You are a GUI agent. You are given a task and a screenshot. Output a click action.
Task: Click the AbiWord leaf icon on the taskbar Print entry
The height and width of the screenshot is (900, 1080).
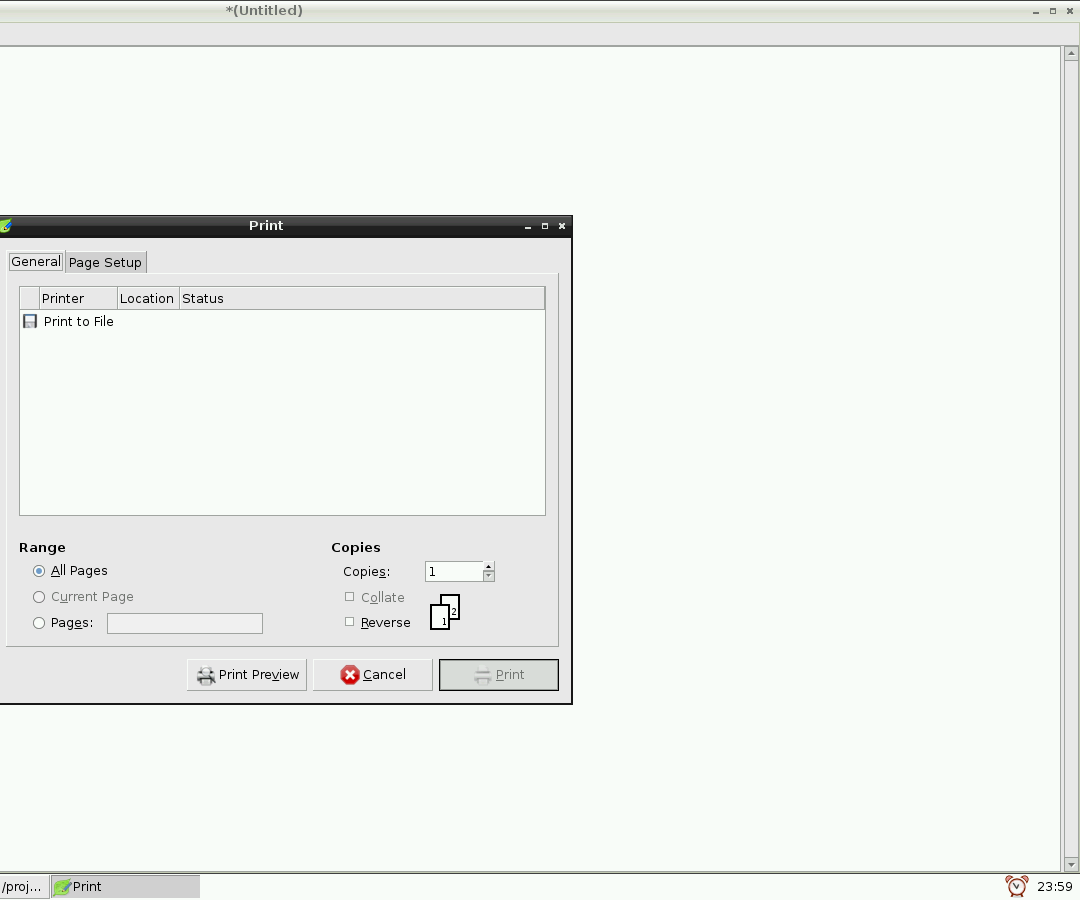click(63, 886)
